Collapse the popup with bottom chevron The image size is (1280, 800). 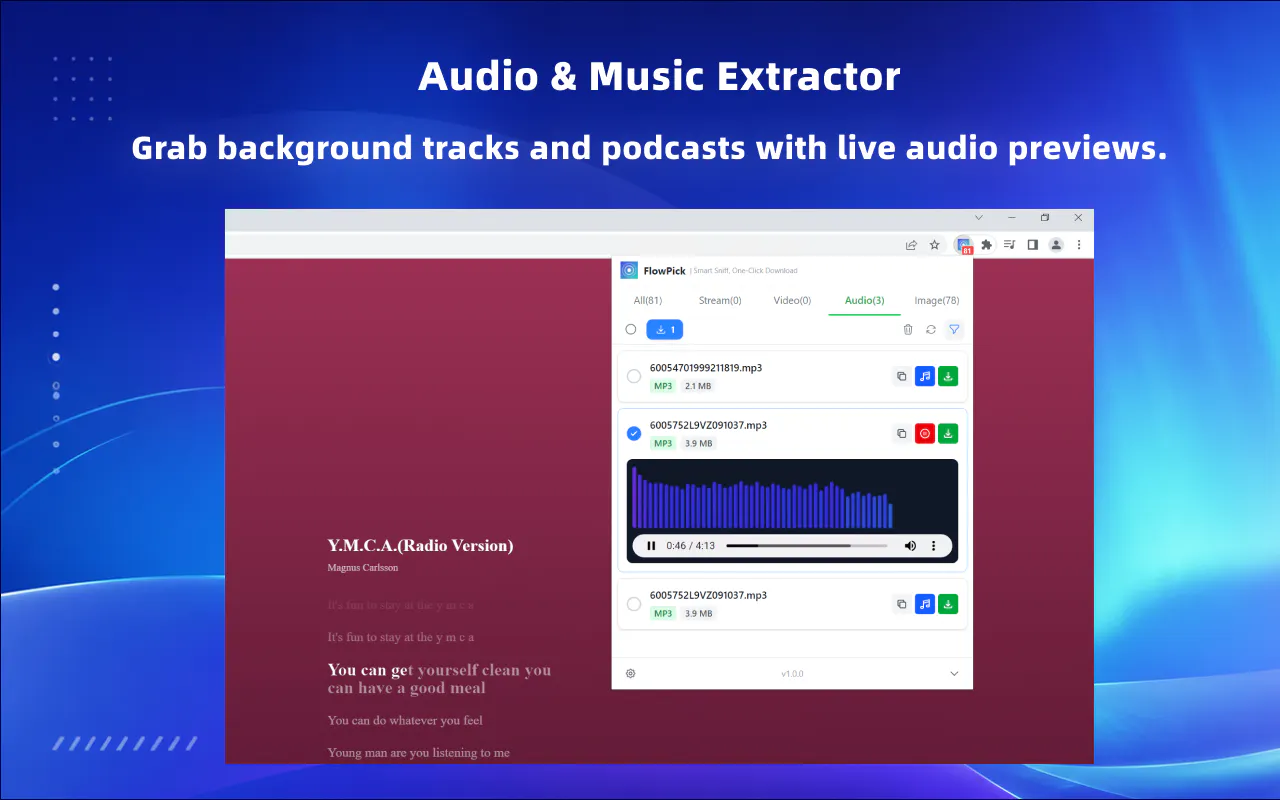coord(954,673)
